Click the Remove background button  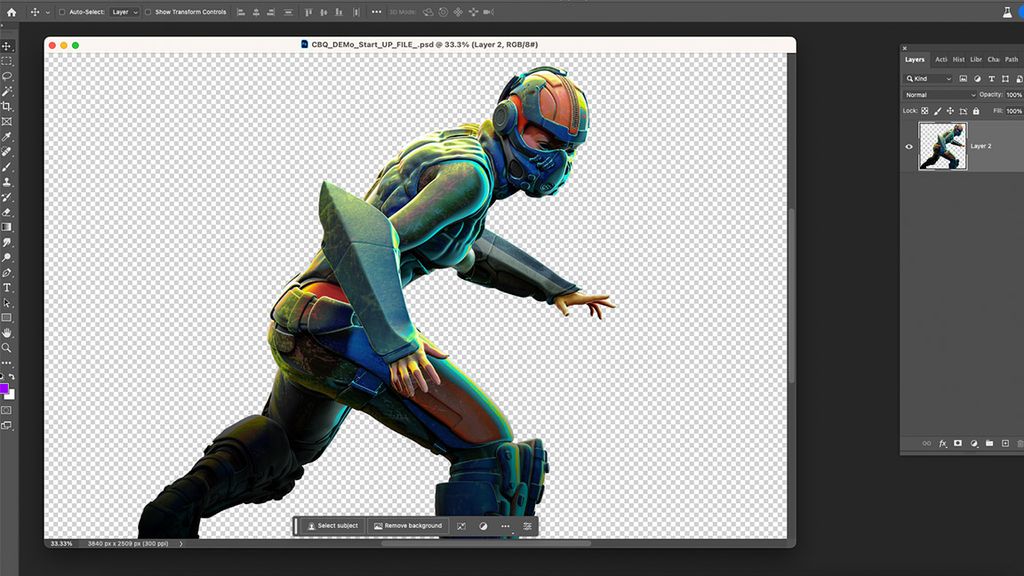pos(408,525)
